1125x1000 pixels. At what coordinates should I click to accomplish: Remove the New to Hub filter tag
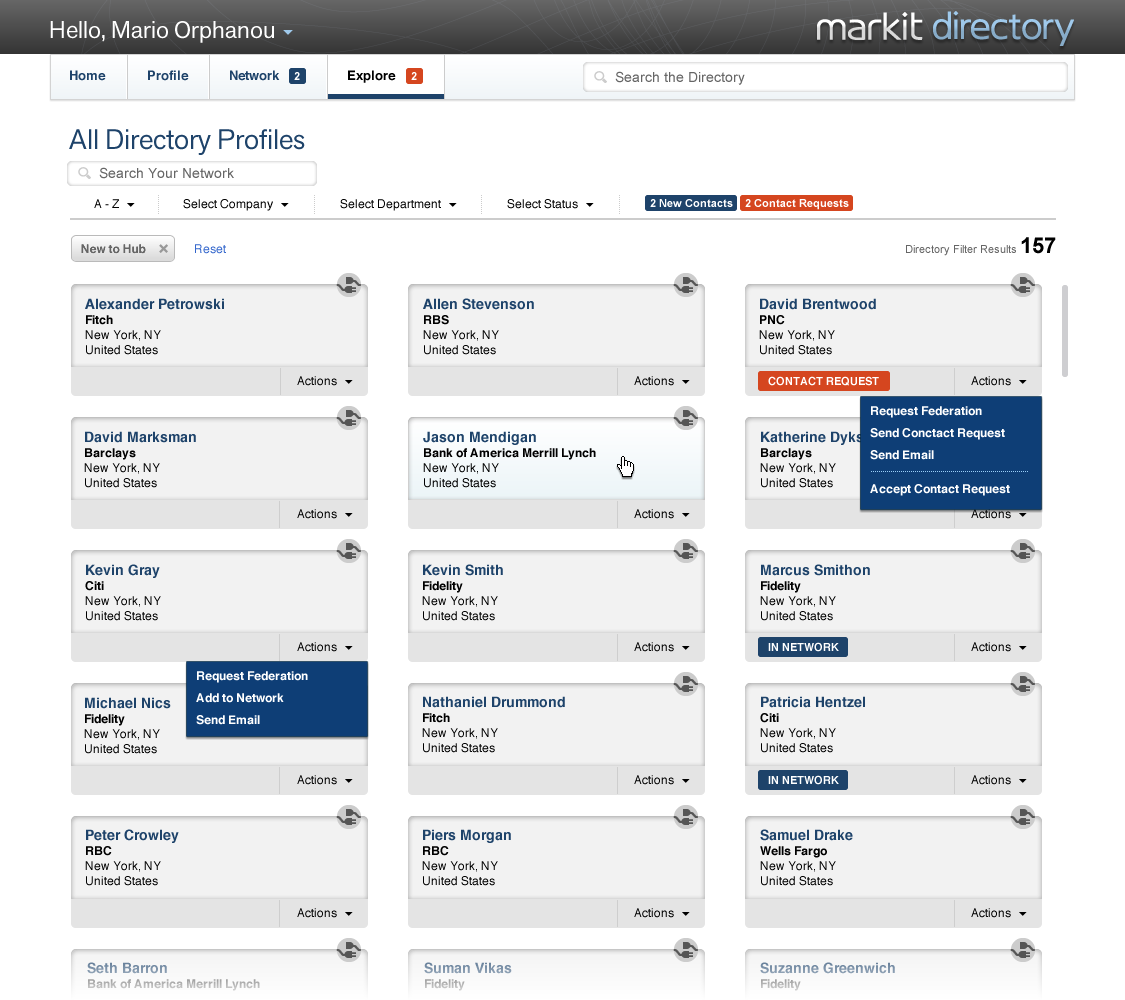click(x=163, y=249)
